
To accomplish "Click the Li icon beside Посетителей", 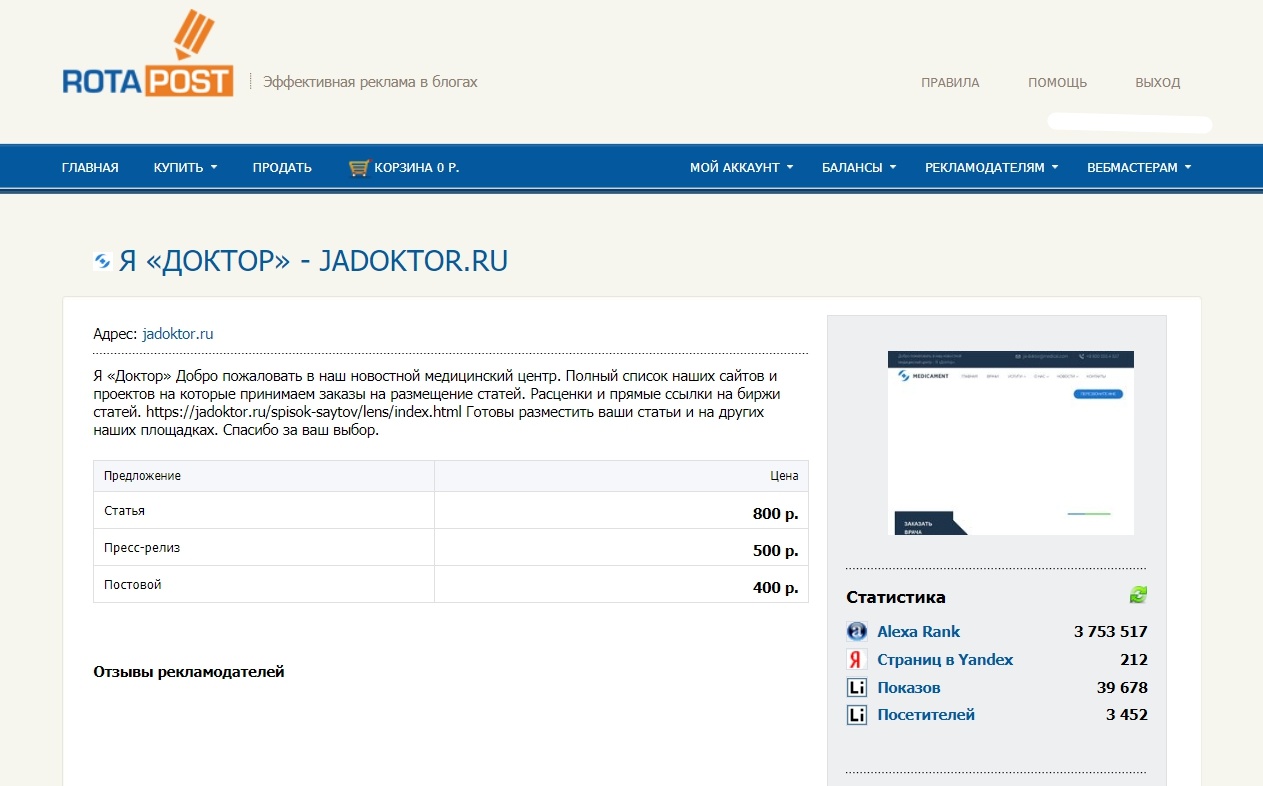I will 856,715.
